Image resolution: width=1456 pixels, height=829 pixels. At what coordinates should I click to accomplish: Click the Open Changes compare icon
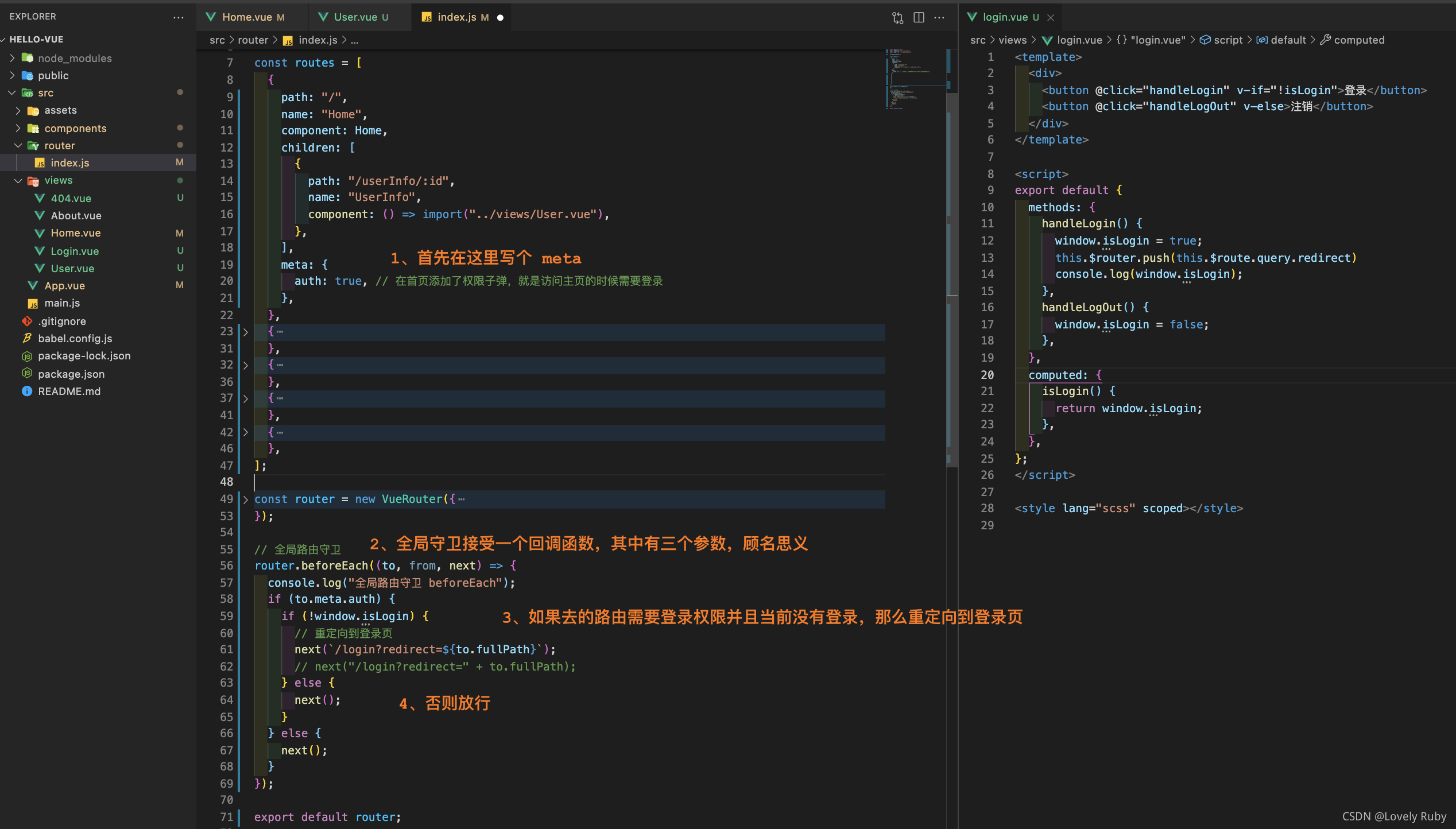click(897, 18)
